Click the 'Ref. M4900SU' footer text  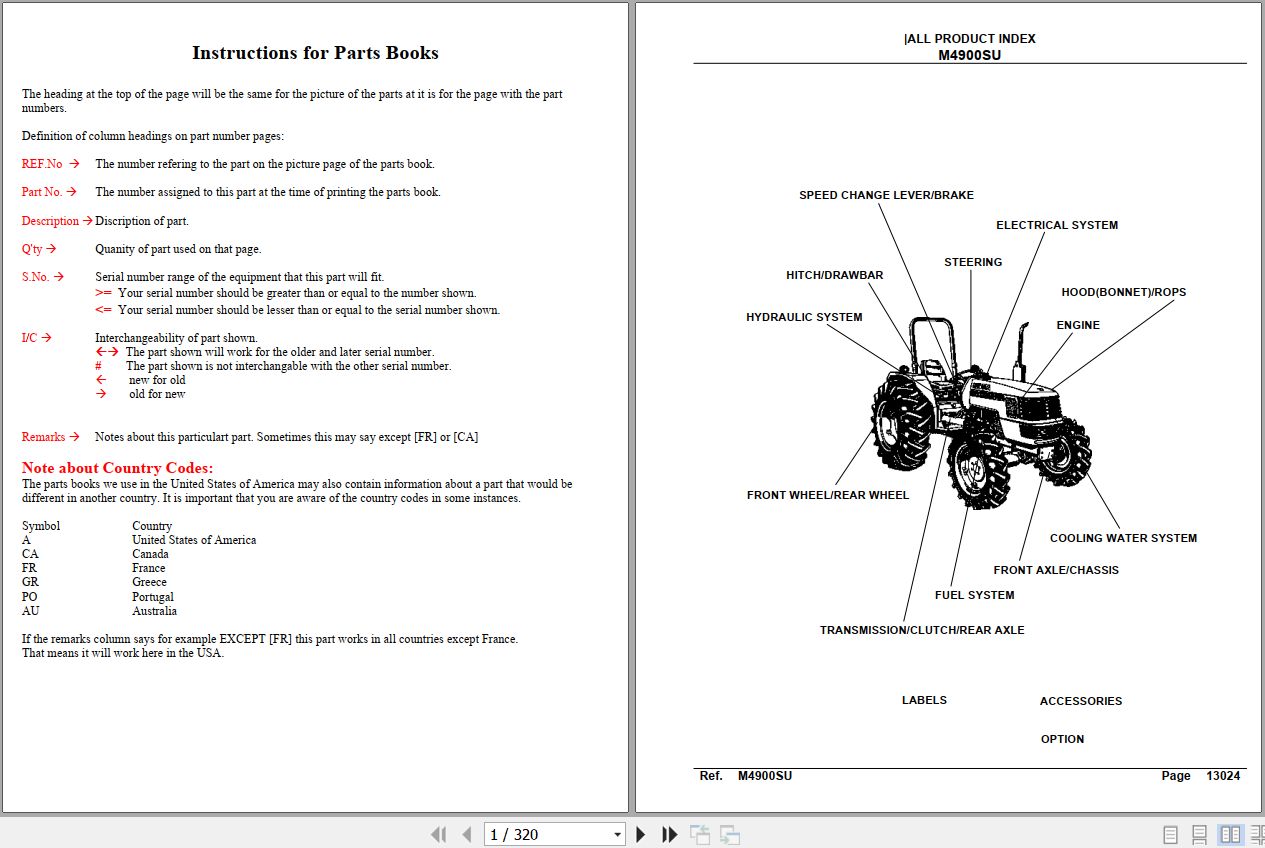coord(746,776)
